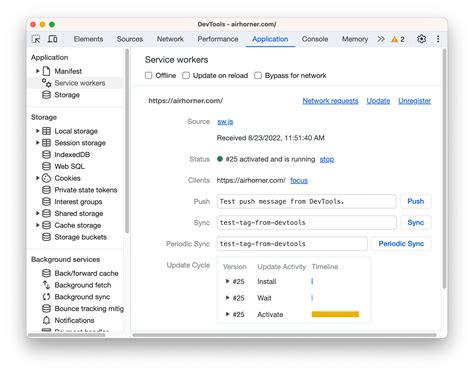Click the Push button
The height and width of the screenshot is (373, 474).
tap(416, 201)
